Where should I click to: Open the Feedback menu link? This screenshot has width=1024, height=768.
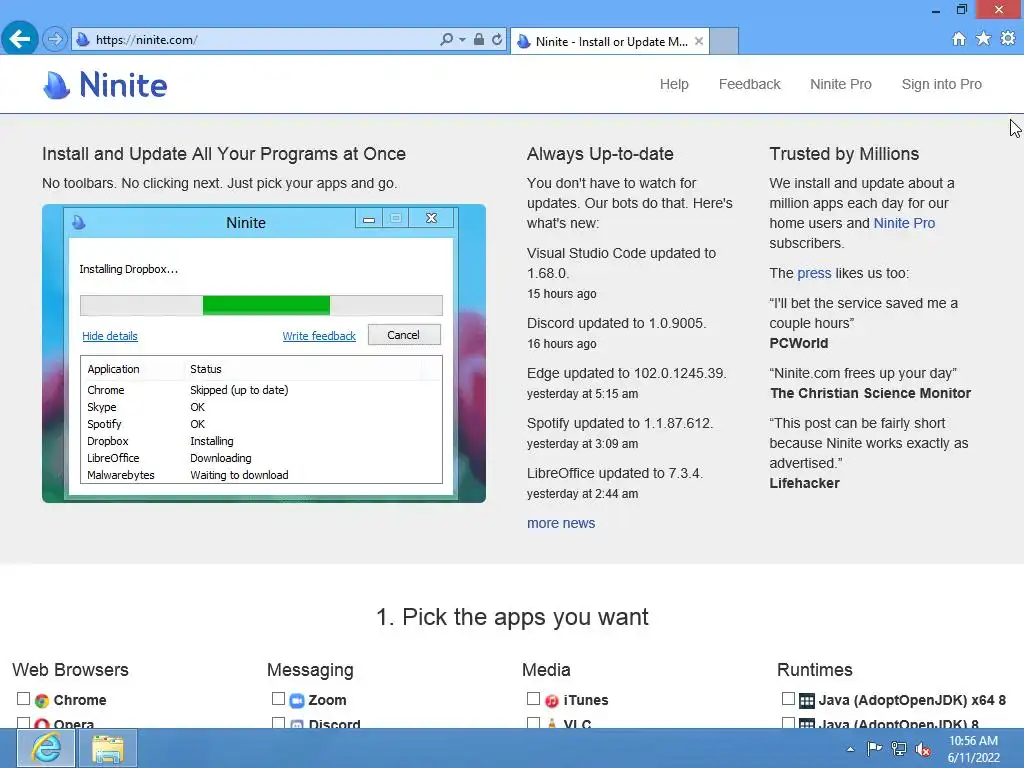pos(749,84)
